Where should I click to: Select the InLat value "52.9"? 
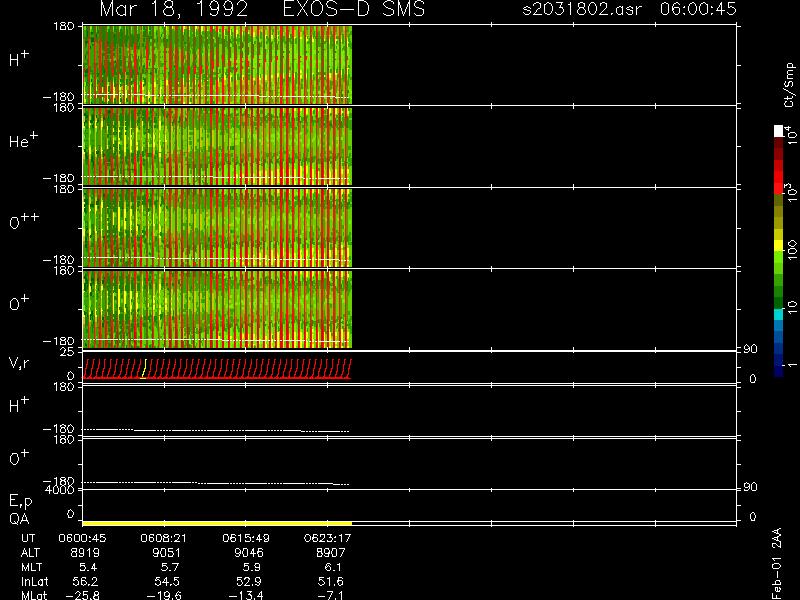pyautogui.click(x=248, y=581)
